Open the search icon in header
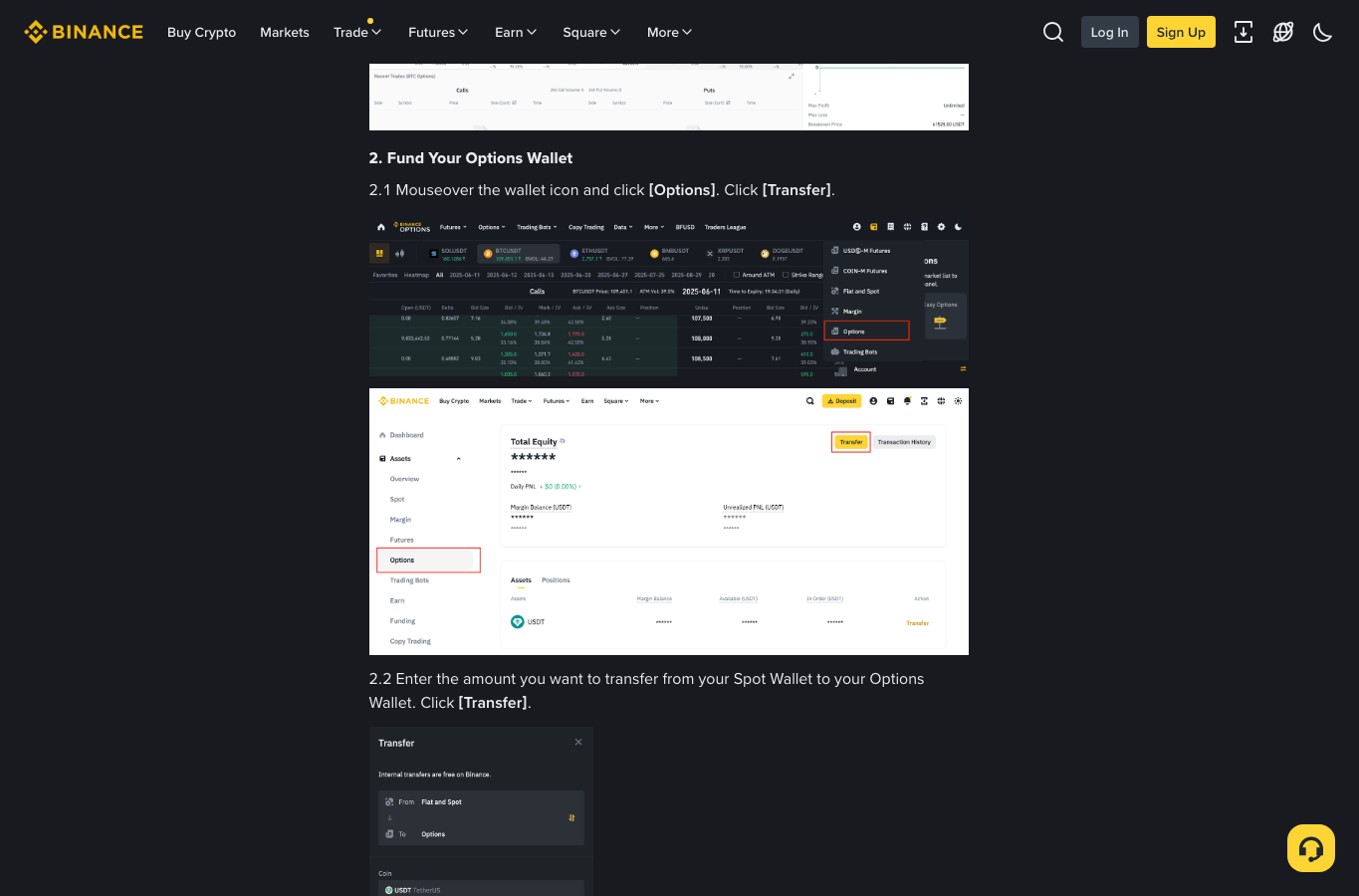This screenshot has height=896, width=1359. point(1053,32)
